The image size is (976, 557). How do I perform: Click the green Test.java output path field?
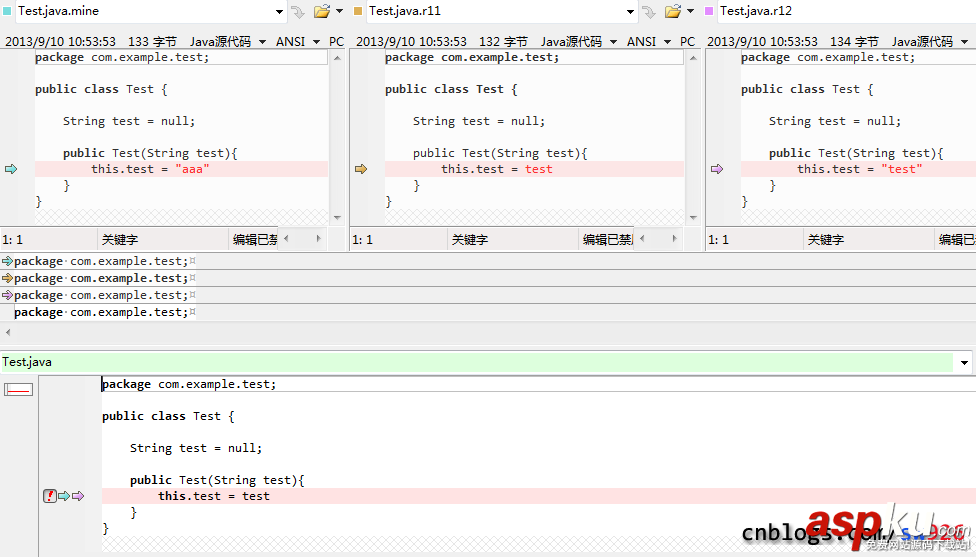pos(477,362)
